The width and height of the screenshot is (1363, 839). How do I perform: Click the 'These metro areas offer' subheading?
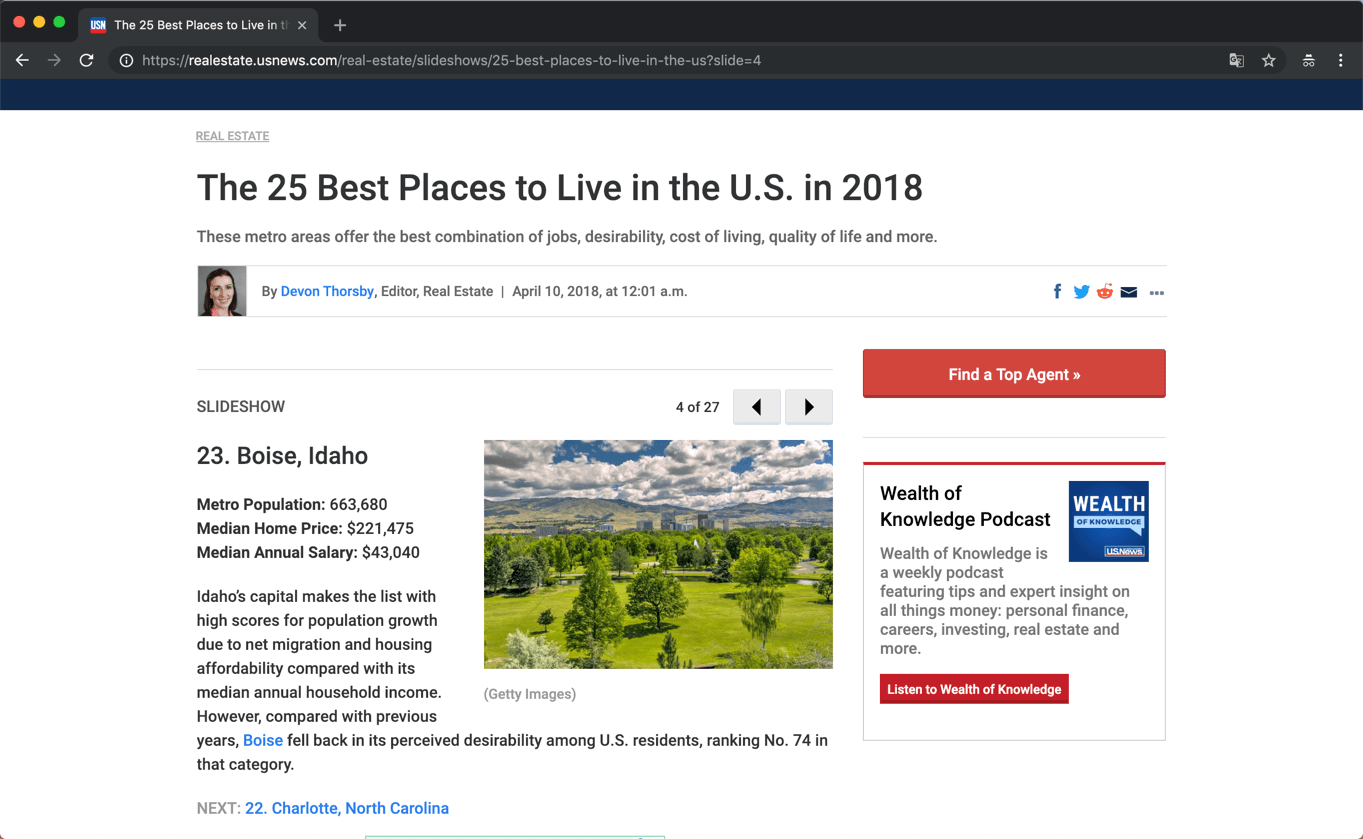pyautogui.click(x=567, y=237)
